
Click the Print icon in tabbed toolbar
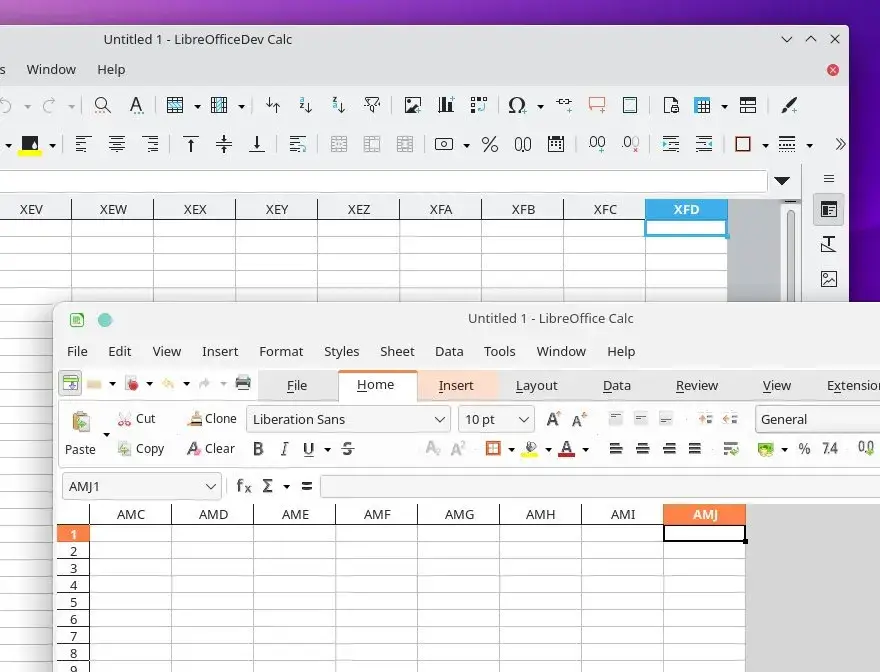tap(242, 383)
